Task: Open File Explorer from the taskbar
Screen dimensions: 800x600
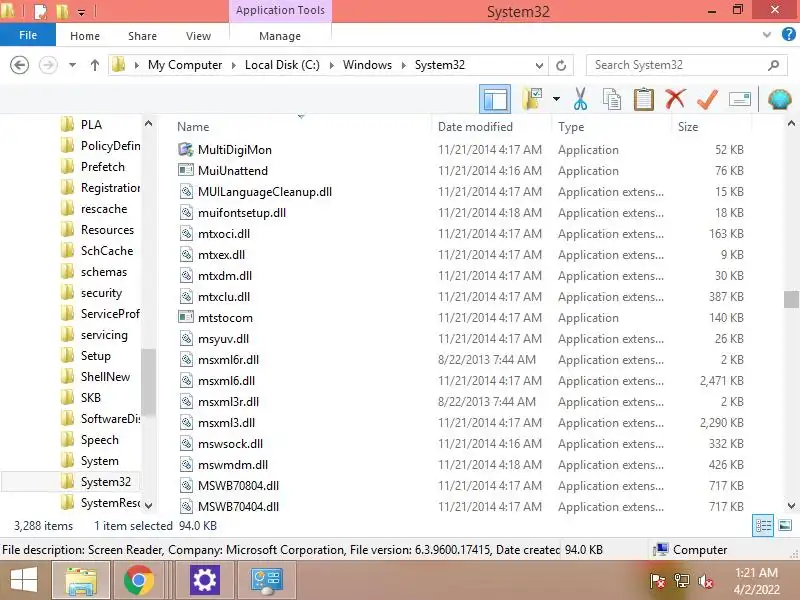Action: point(81,580)
